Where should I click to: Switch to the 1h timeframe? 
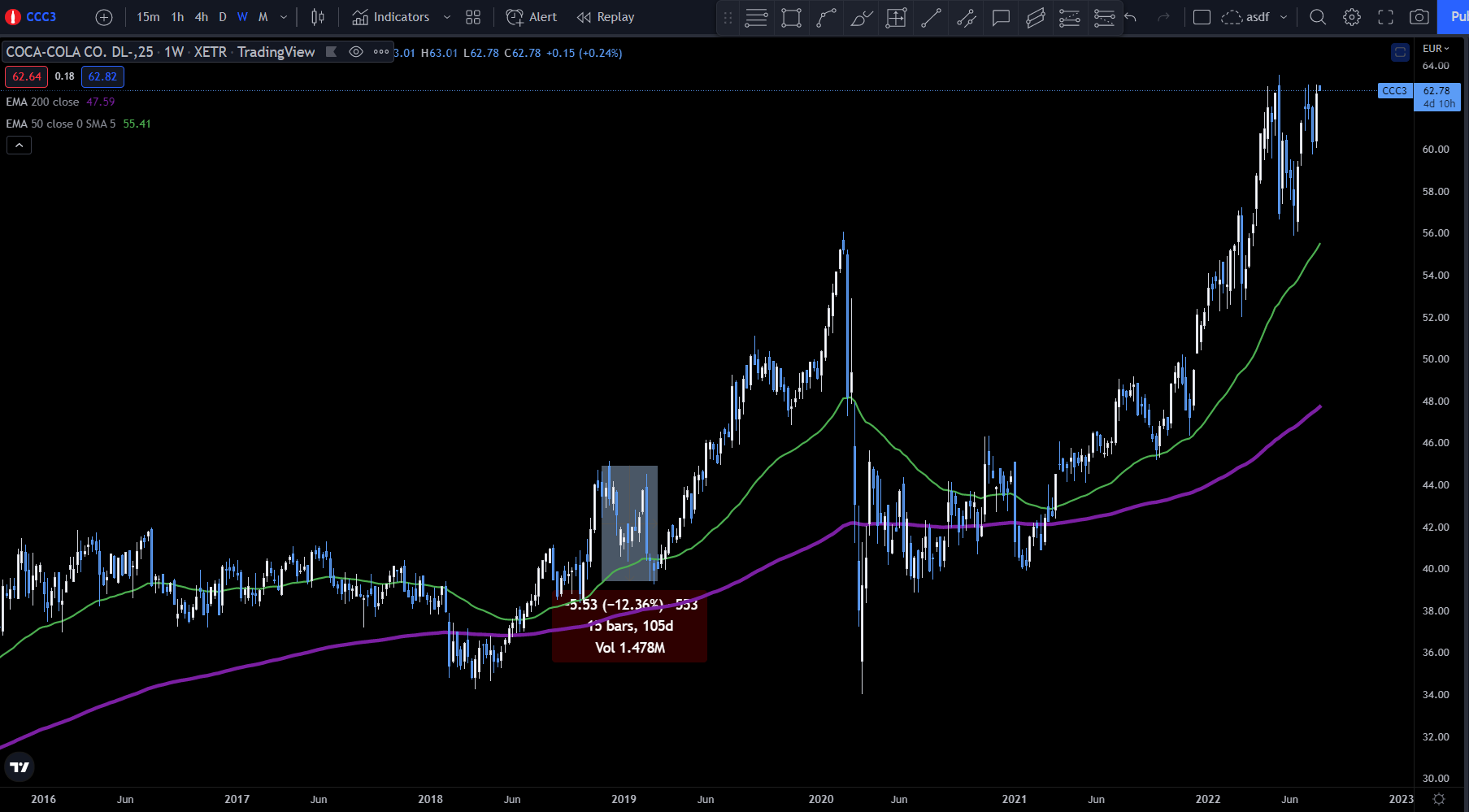click(x=177, y=17)
